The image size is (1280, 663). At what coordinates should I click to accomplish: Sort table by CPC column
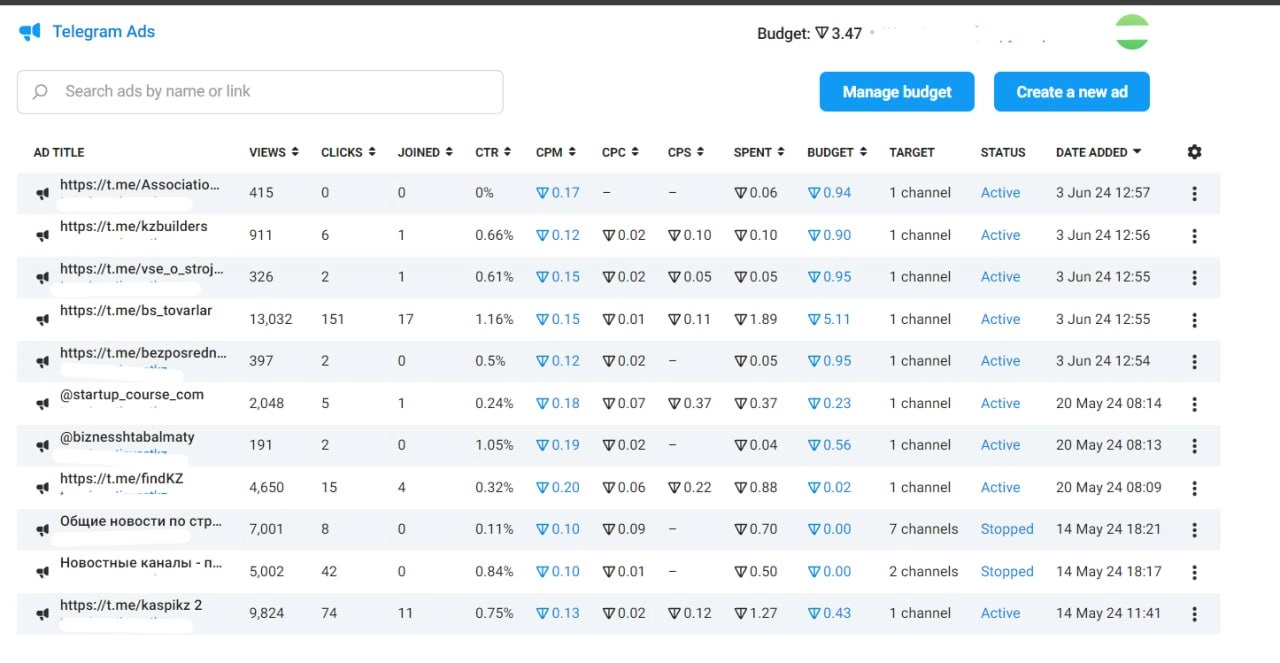[620, 152]
